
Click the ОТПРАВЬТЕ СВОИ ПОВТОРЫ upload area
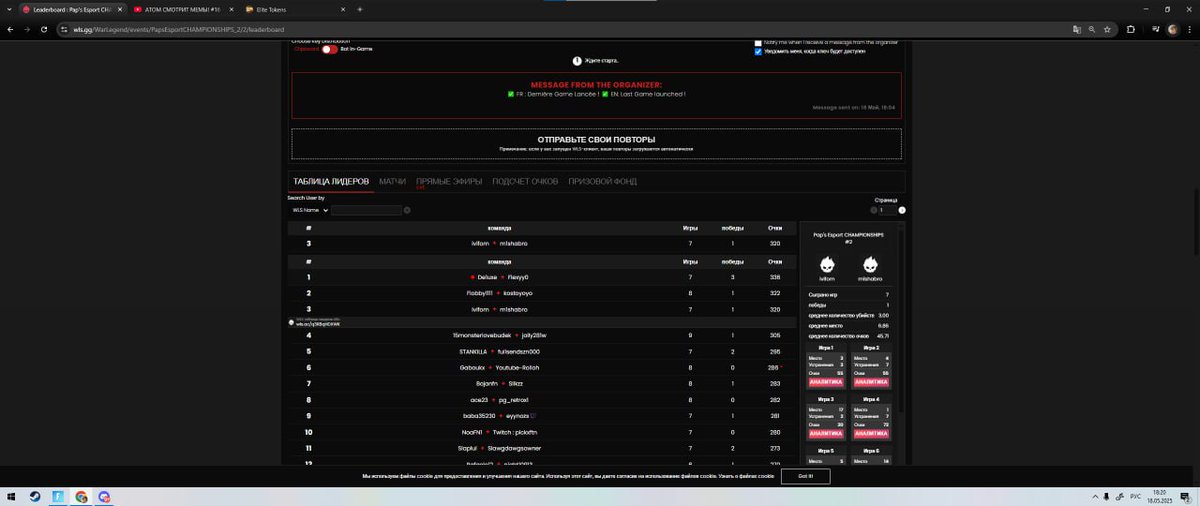point(596,143)
